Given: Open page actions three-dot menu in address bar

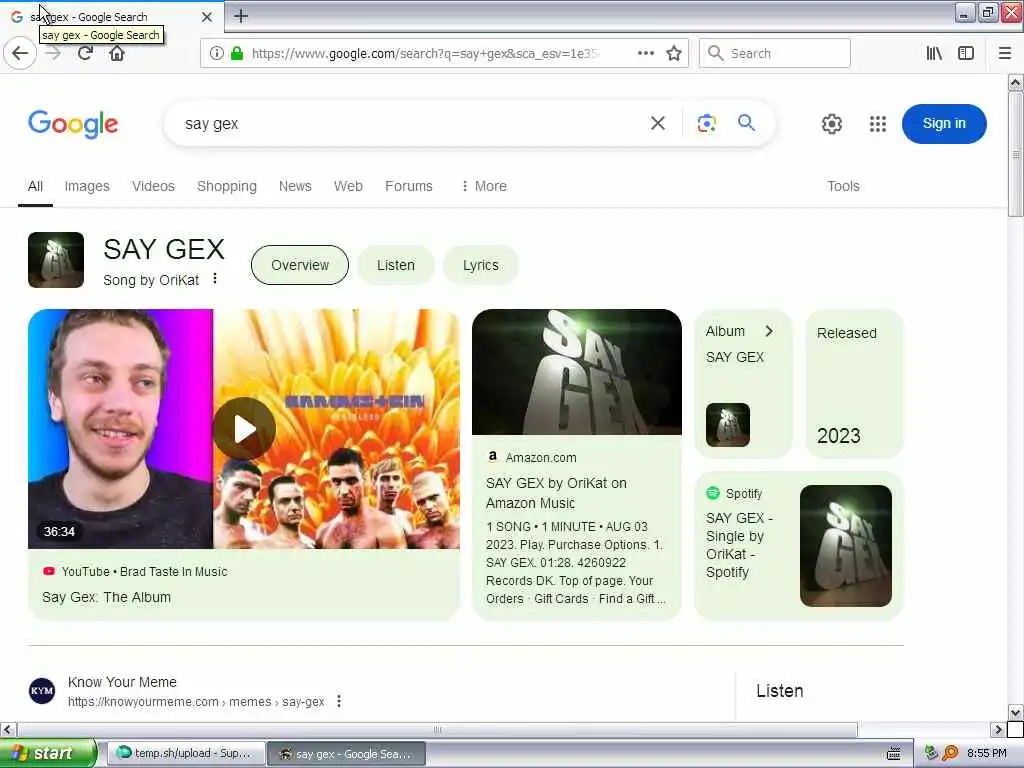Looking at the screenshot, I should click(x=645, y=53).
